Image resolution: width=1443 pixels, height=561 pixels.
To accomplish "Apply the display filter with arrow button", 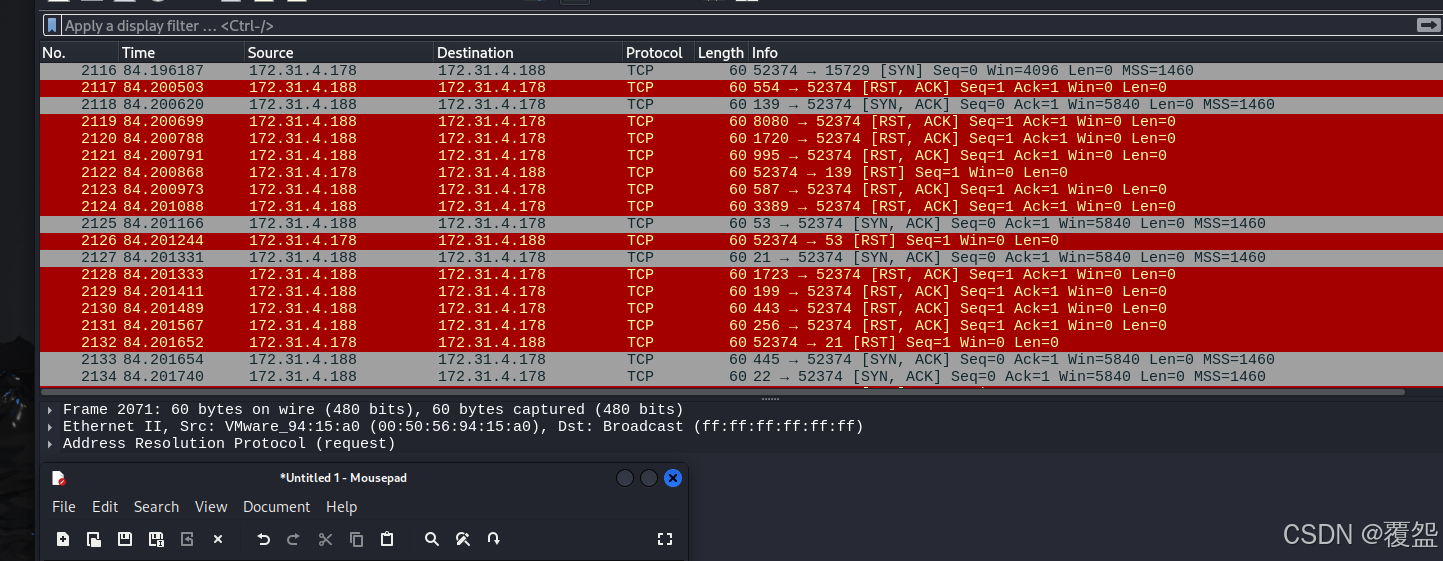I will click(x=1427, y=25).
